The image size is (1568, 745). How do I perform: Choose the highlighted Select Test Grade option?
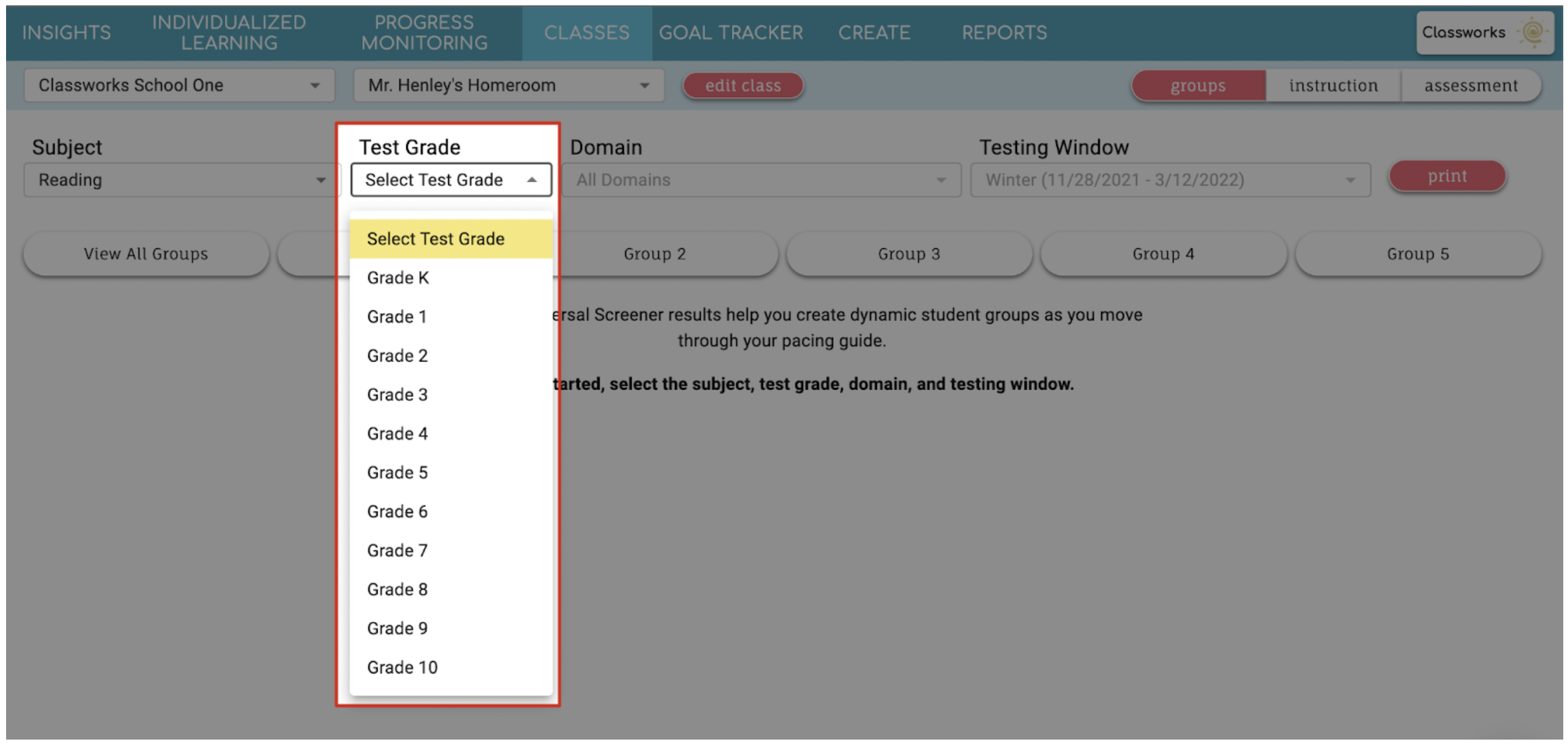click(x=436, y=239)
